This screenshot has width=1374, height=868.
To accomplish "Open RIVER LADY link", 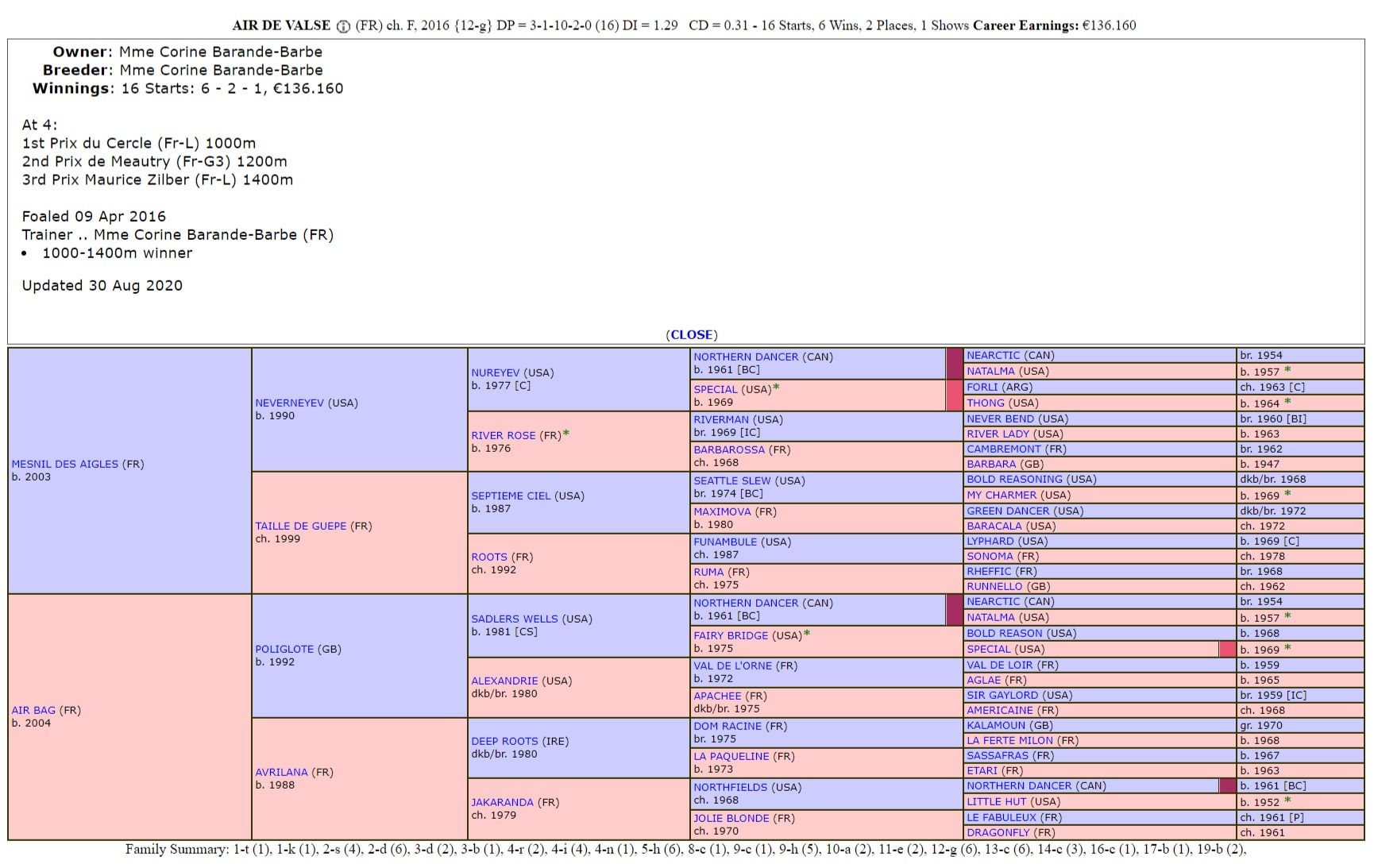I will pos(998,434).
